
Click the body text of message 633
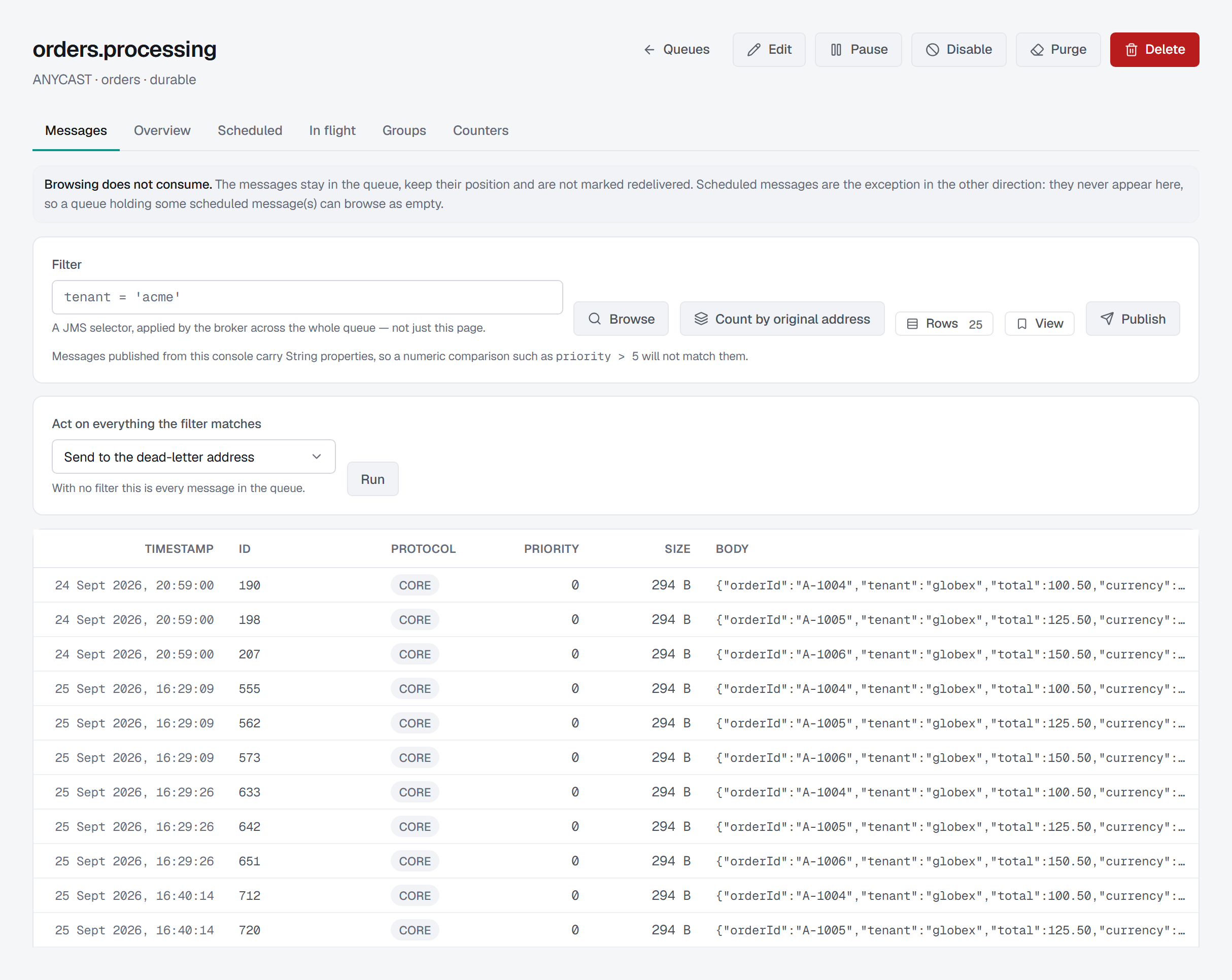click(950, 792)
